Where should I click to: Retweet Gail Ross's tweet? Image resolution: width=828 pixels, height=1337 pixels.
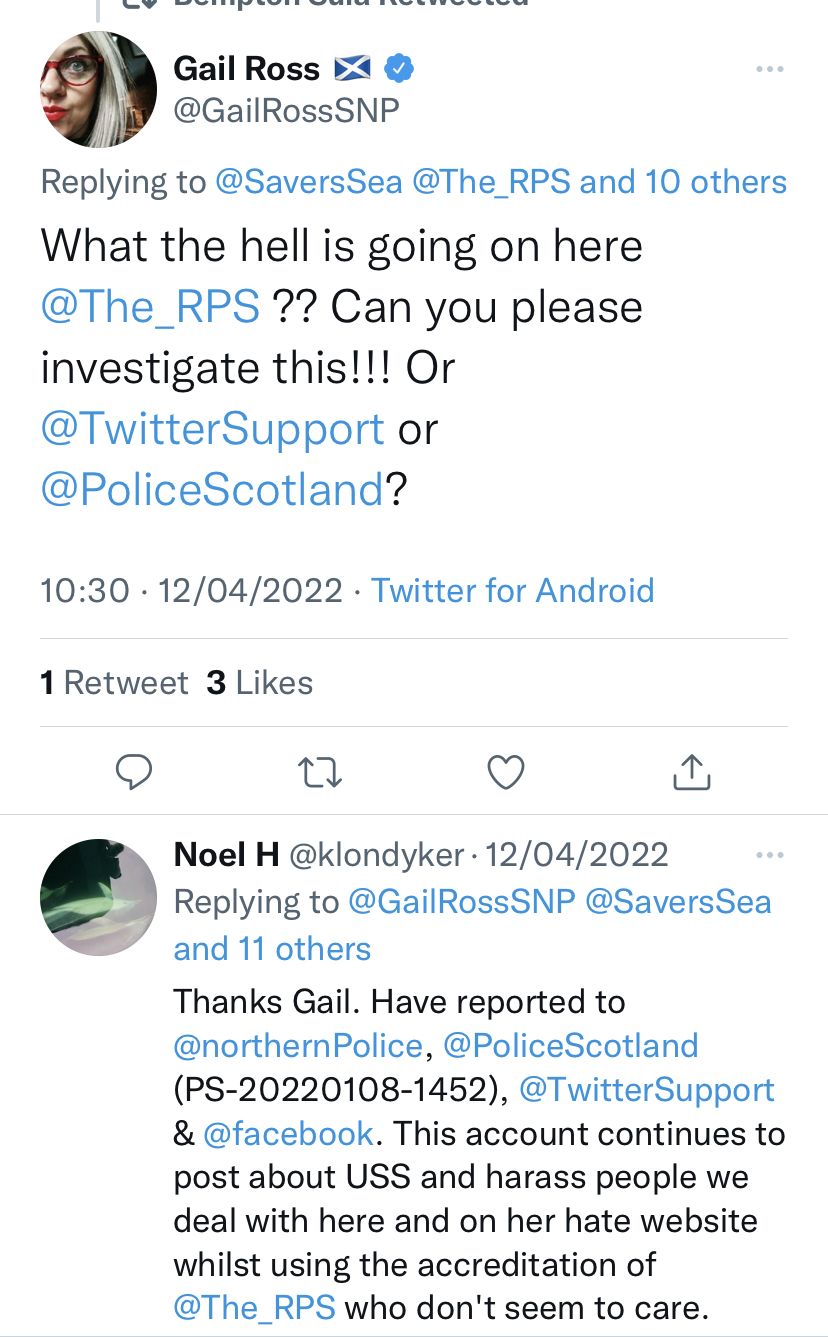click(x=321, y=771)
